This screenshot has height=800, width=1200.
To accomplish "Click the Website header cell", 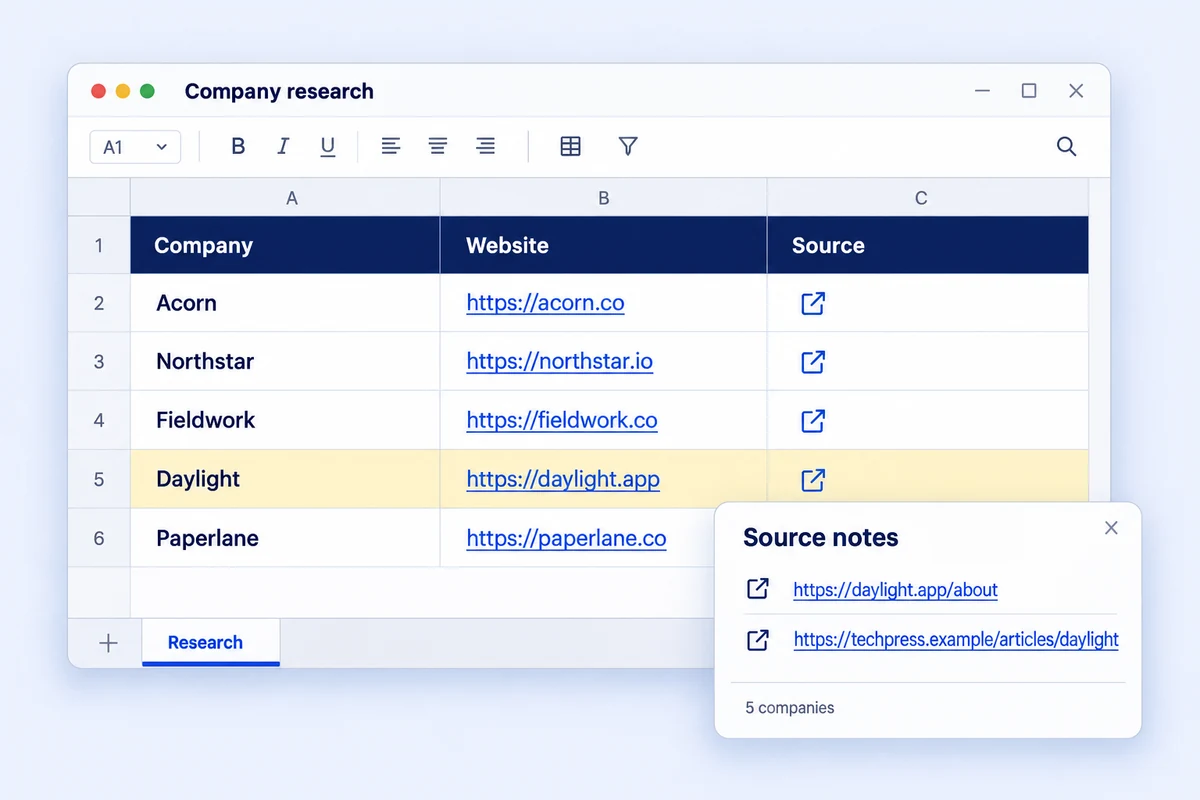I will click(603, 245).
